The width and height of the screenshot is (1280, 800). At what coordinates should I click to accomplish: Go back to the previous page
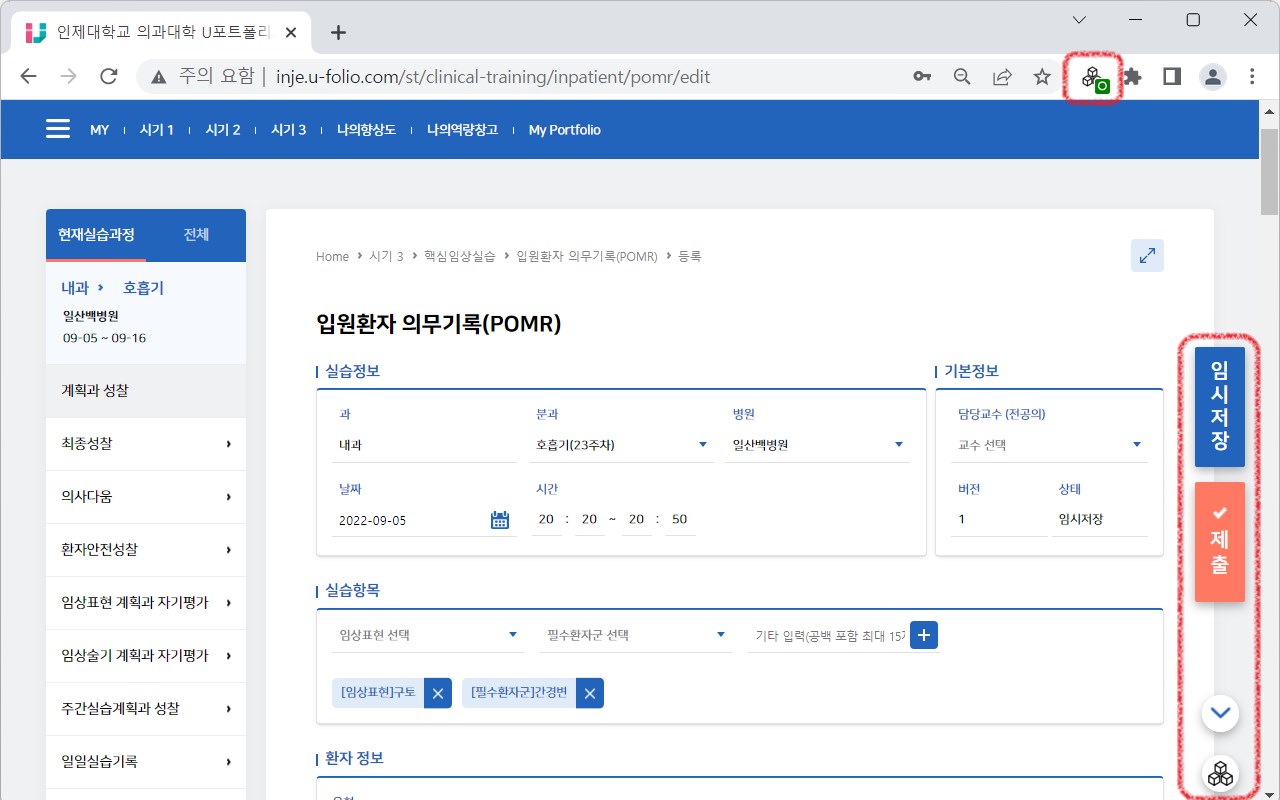29,77
